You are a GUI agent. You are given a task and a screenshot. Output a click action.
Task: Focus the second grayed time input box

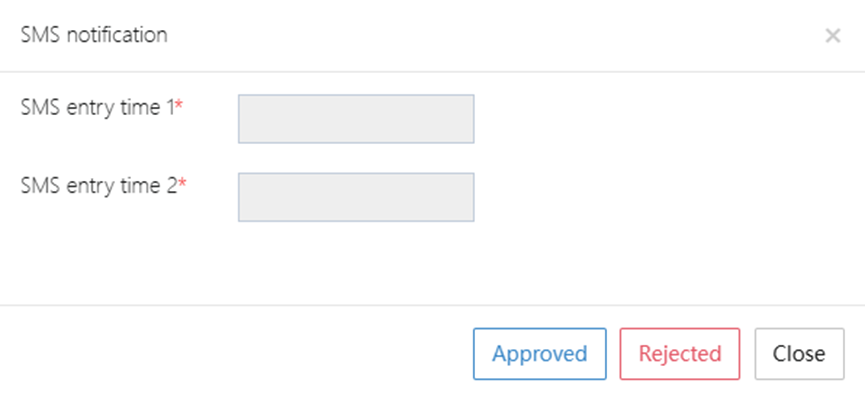[x=356, y=197]
